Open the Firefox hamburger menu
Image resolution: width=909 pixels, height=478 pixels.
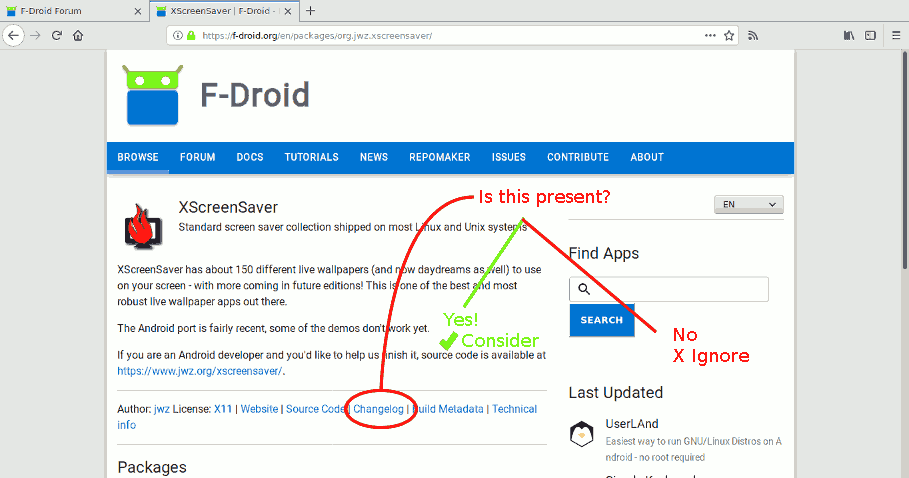896,35
